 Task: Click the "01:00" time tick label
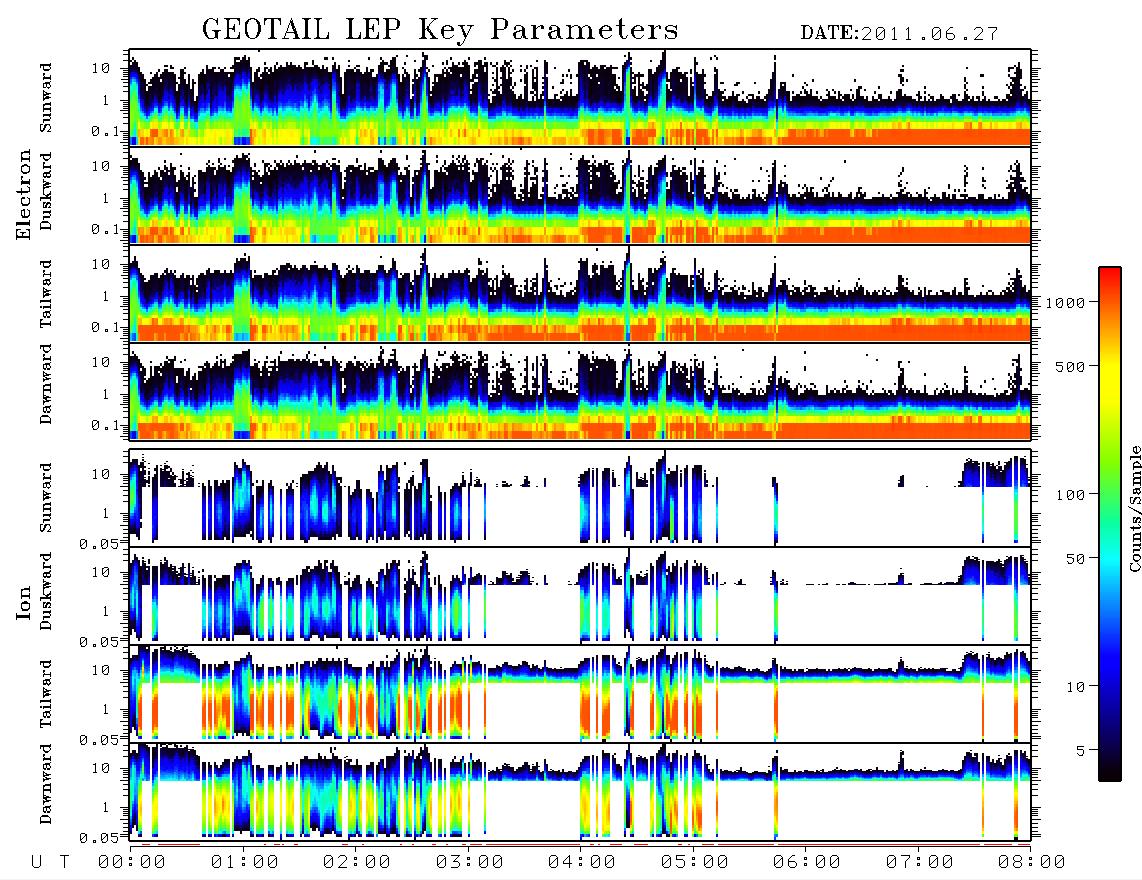[x=245, y=862]
